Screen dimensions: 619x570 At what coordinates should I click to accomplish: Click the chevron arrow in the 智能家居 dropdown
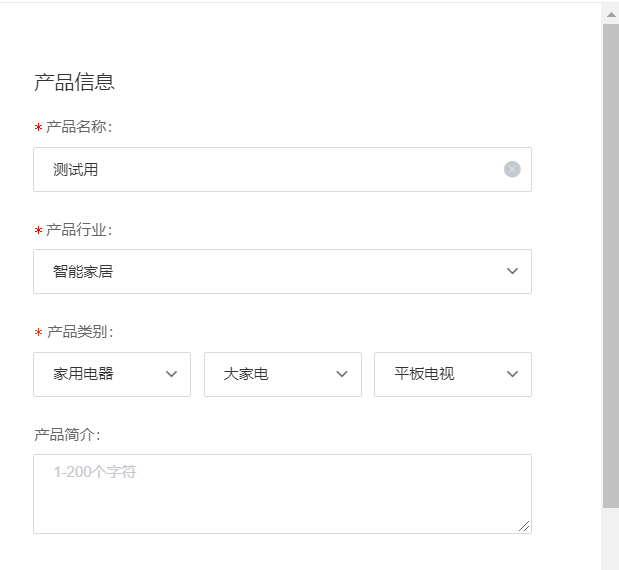coord(512,271)
